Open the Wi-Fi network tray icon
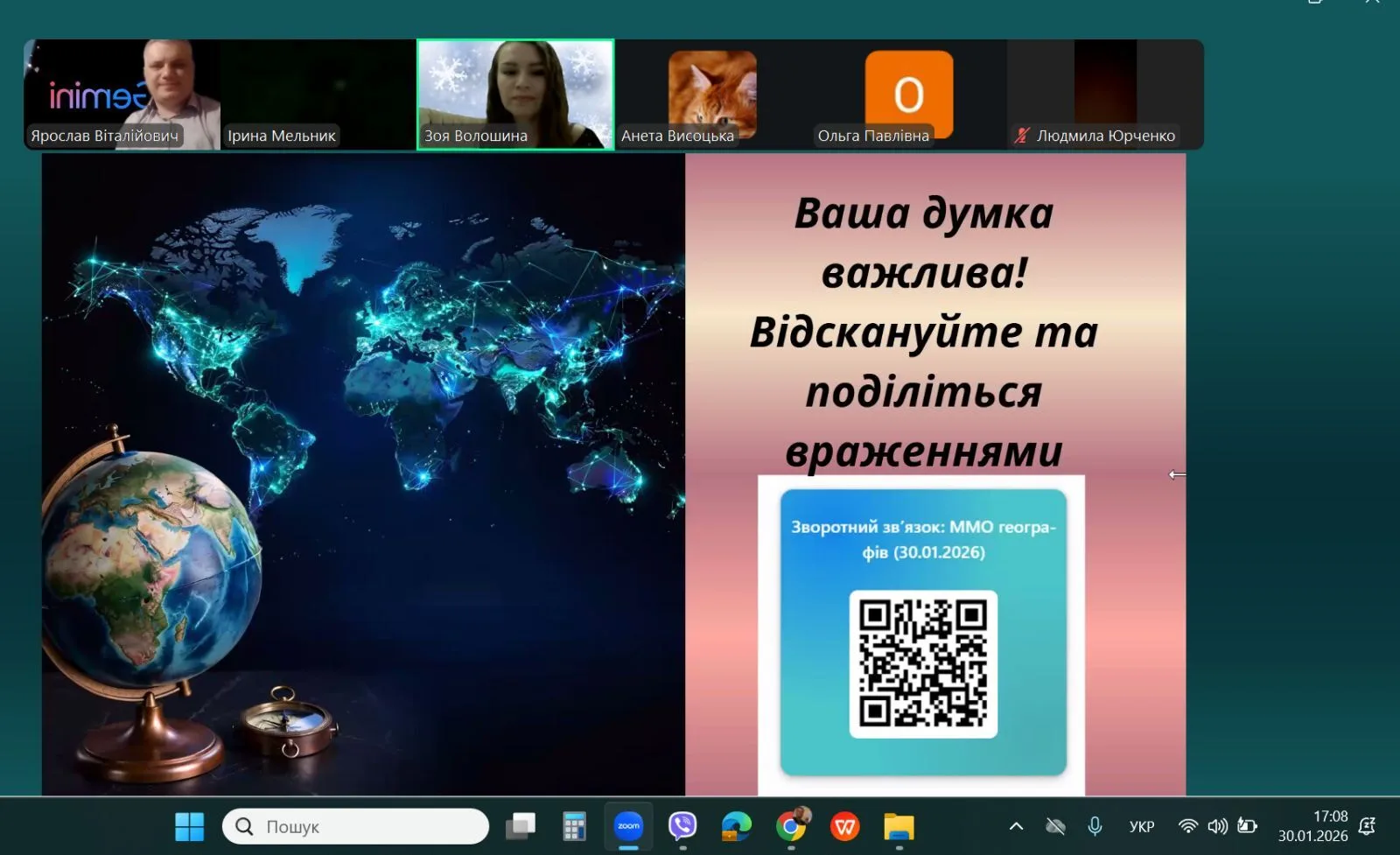Viewport: 1400px width, 855px height. [1187, 826]
